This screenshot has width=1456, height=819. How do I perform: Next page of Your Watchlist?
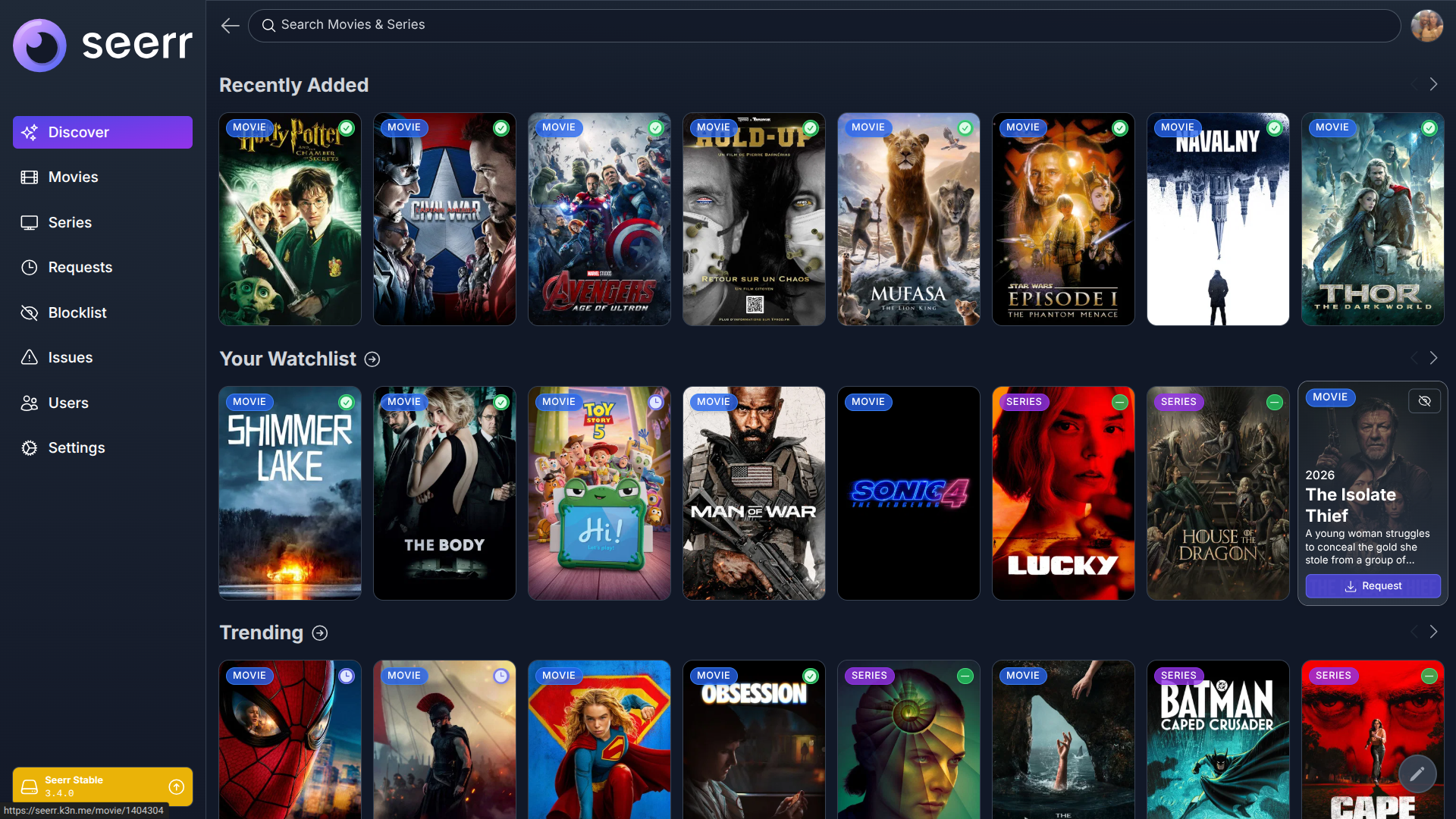tap(1433, 358)
